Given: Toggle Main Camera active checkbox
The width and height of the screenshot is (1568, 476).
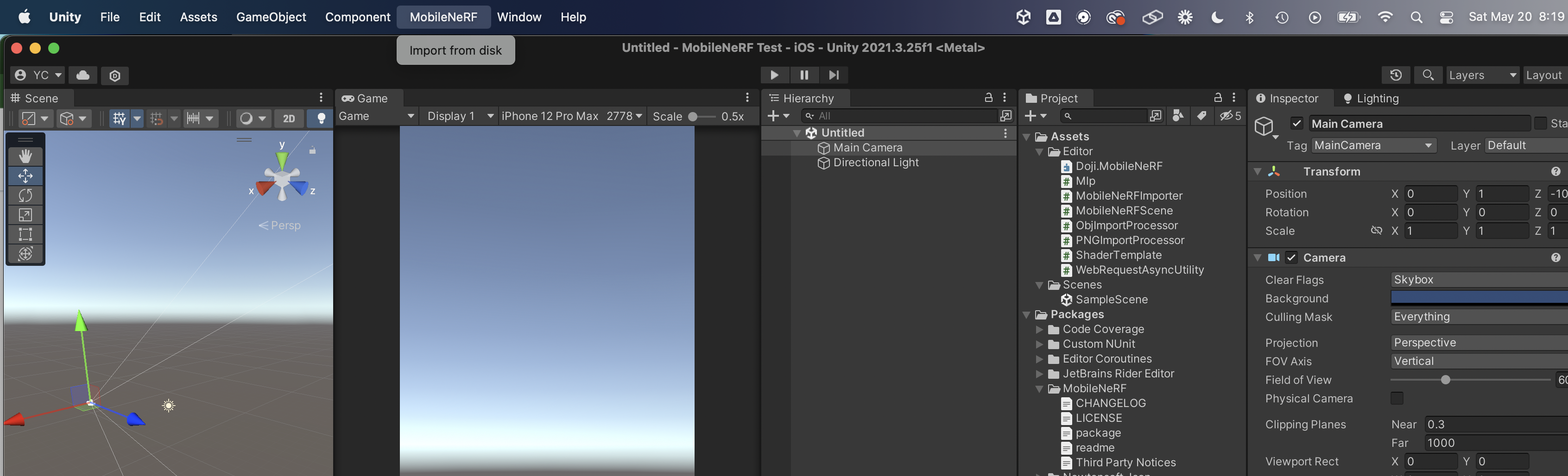Looking at the screenshot, I should click(x=1296, y=124).
